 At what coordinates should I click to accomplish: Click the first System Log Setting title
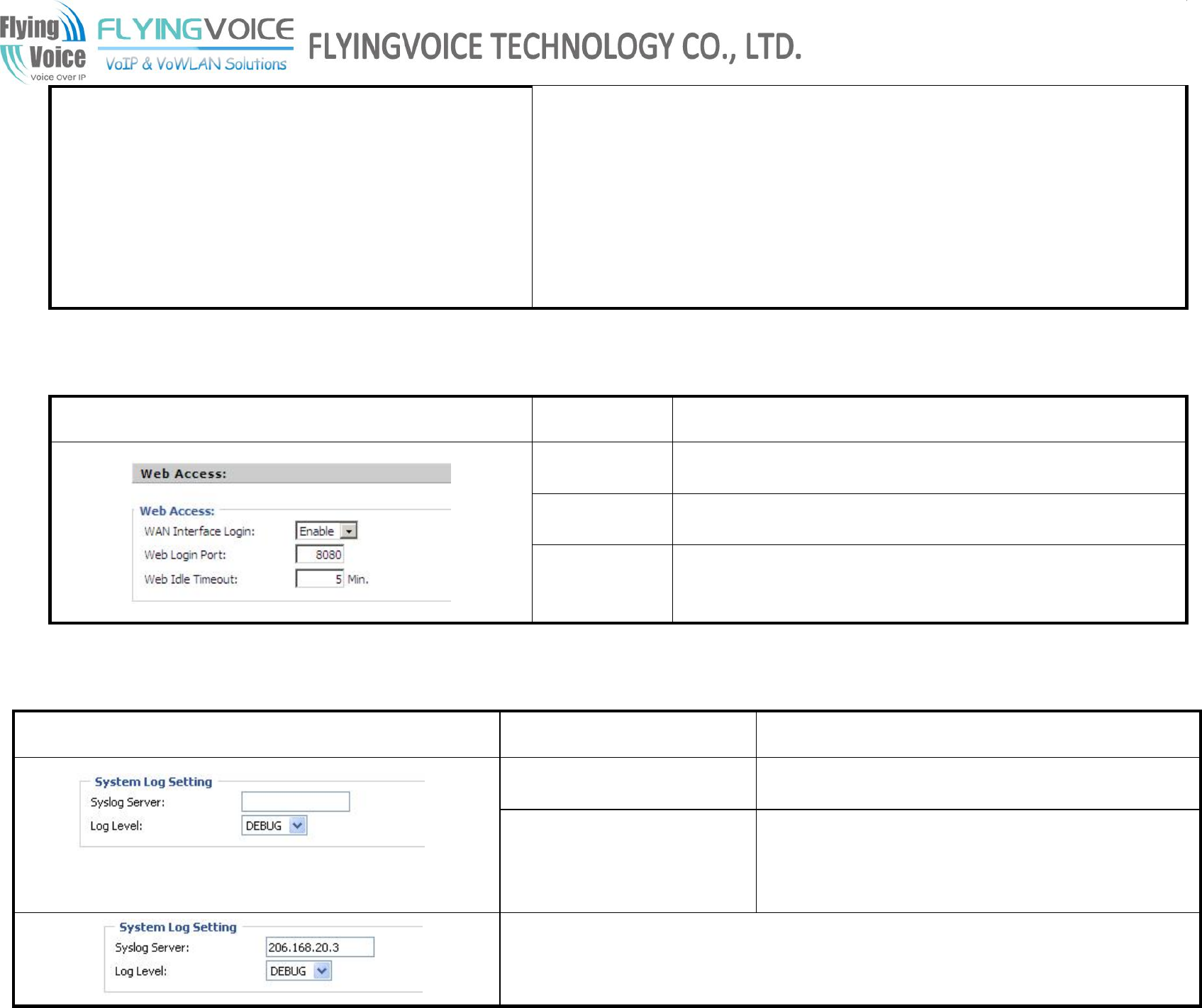pyautogui.click(x=153, y=782)
